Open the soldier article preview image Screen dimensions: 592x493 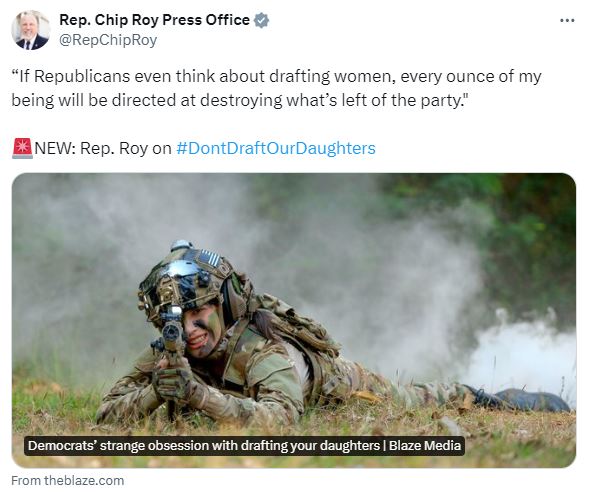coord(294,320)
